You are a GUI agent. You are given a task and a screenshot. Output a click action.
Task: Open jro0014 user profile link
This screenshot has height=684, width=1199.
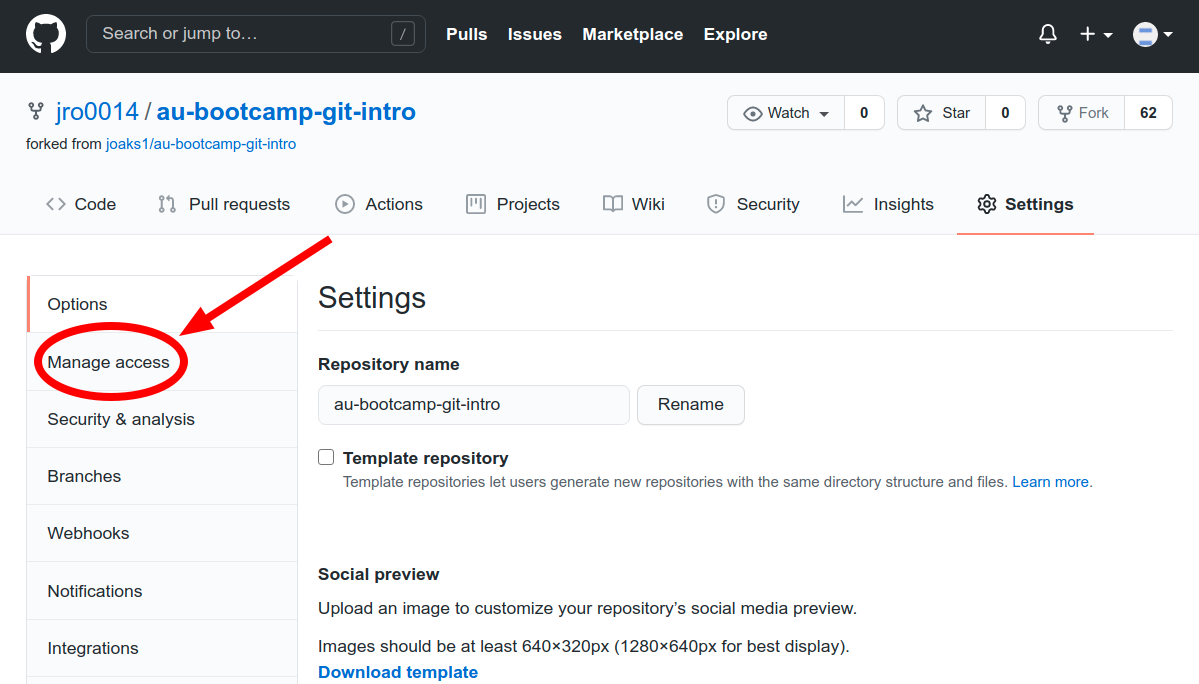tap(97, 112)
